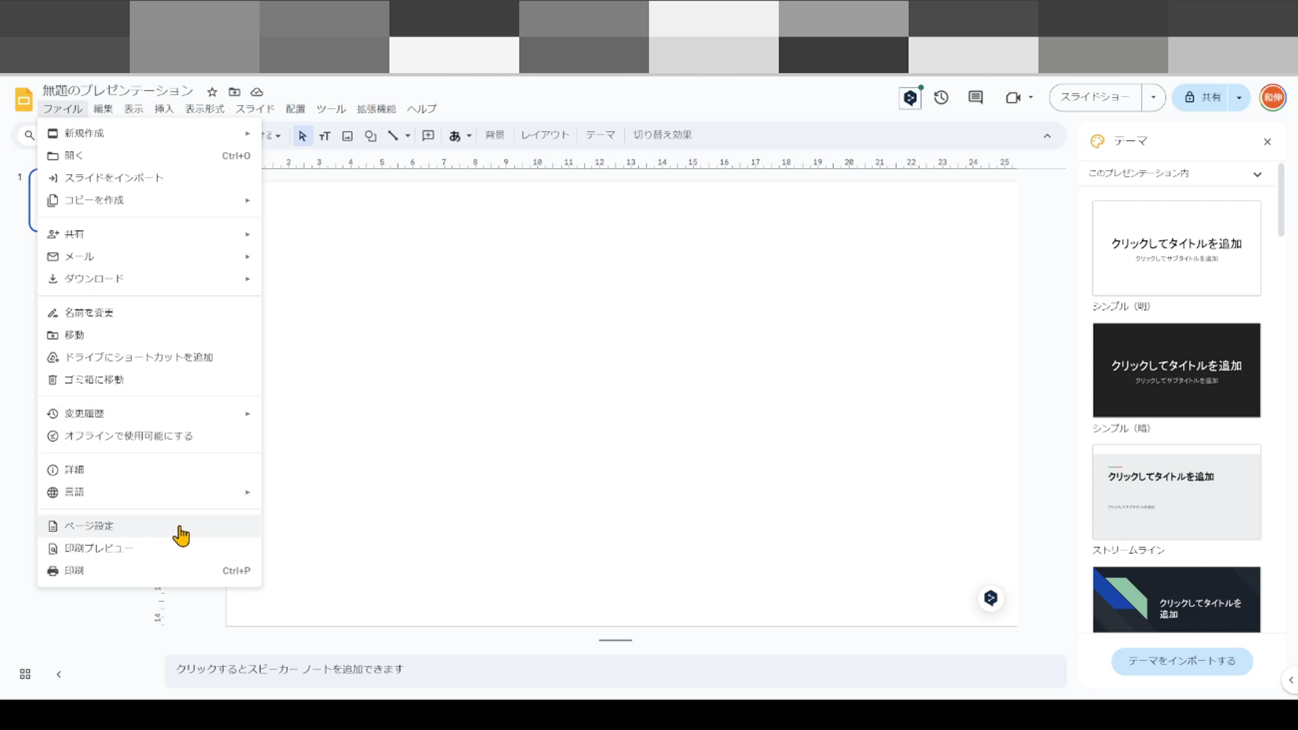Image resolution: width=1298 pixels, height=730 pixels.
Task: Open version history clock icon in header
Action: [x=941, y=97]
